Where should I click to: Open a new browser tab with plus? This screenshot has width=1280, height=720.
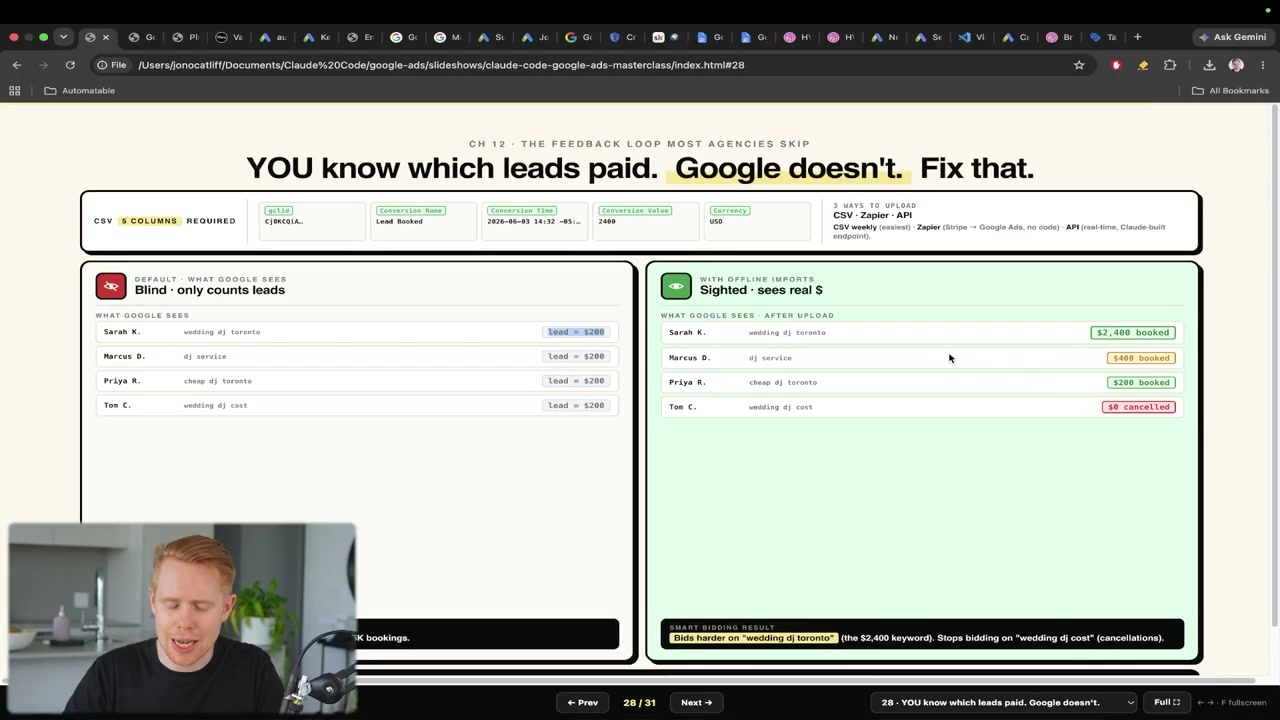tap(1137, 37)
